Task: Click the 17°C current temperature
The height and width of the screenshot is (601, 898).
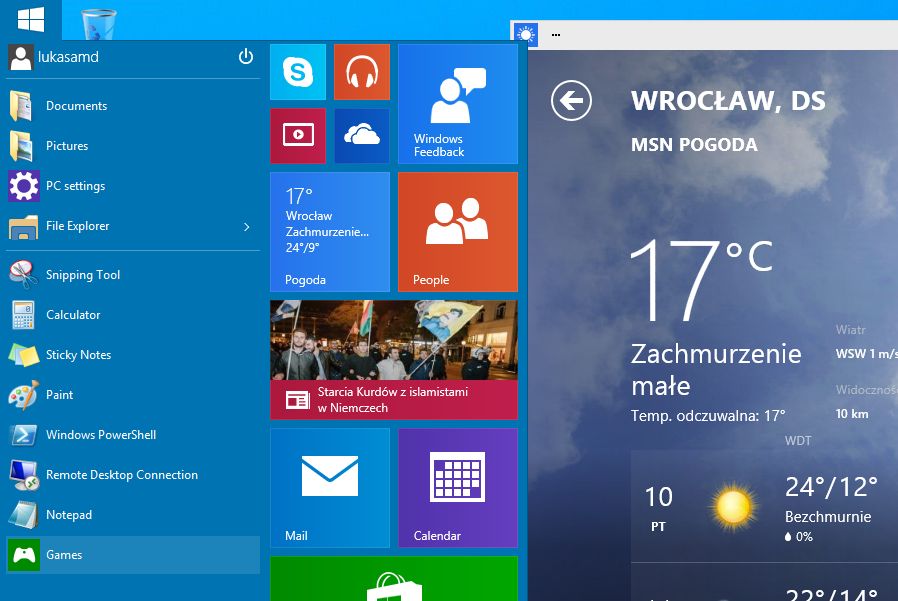Action: pos(702,280)
